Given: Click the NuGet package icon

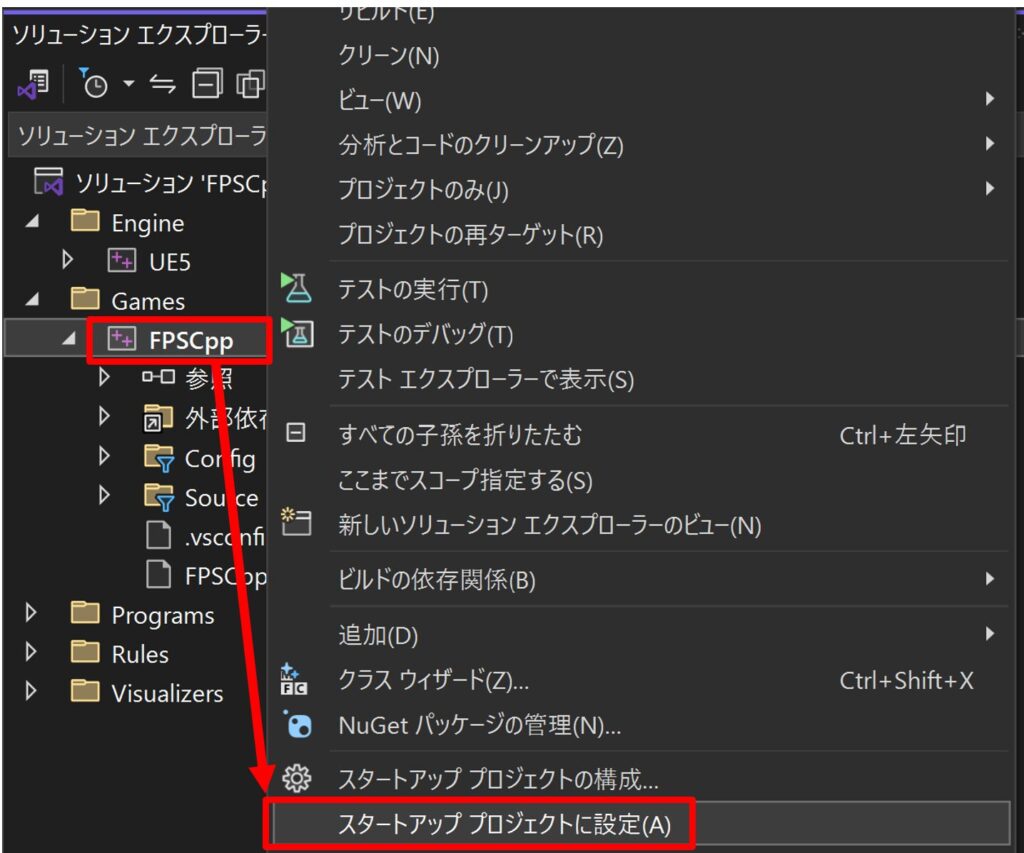Looking at the screenshot, I should pos(298,724).
